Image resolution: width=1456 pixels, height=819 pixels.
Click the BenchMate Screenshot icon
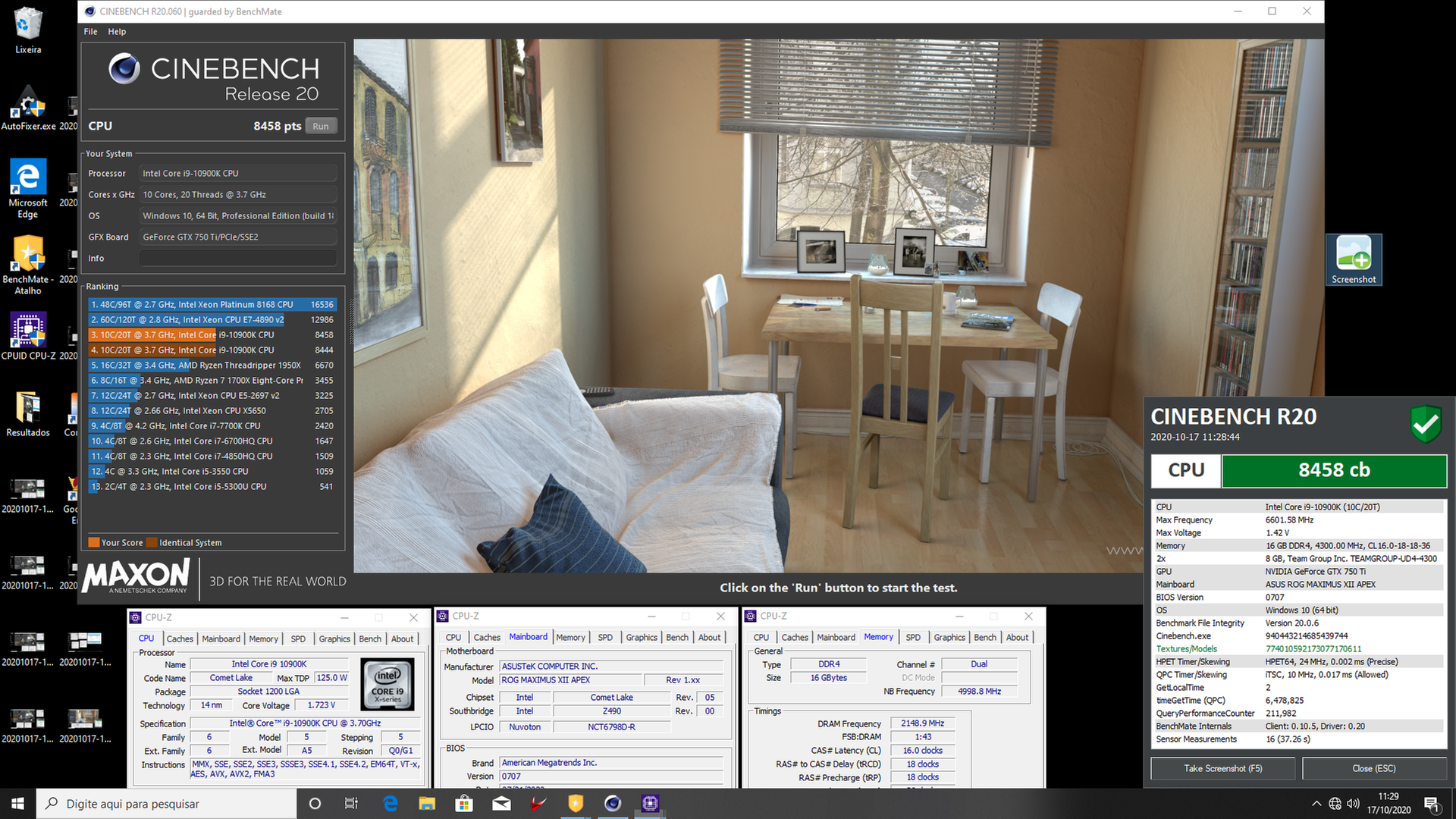pos(1354,259)
